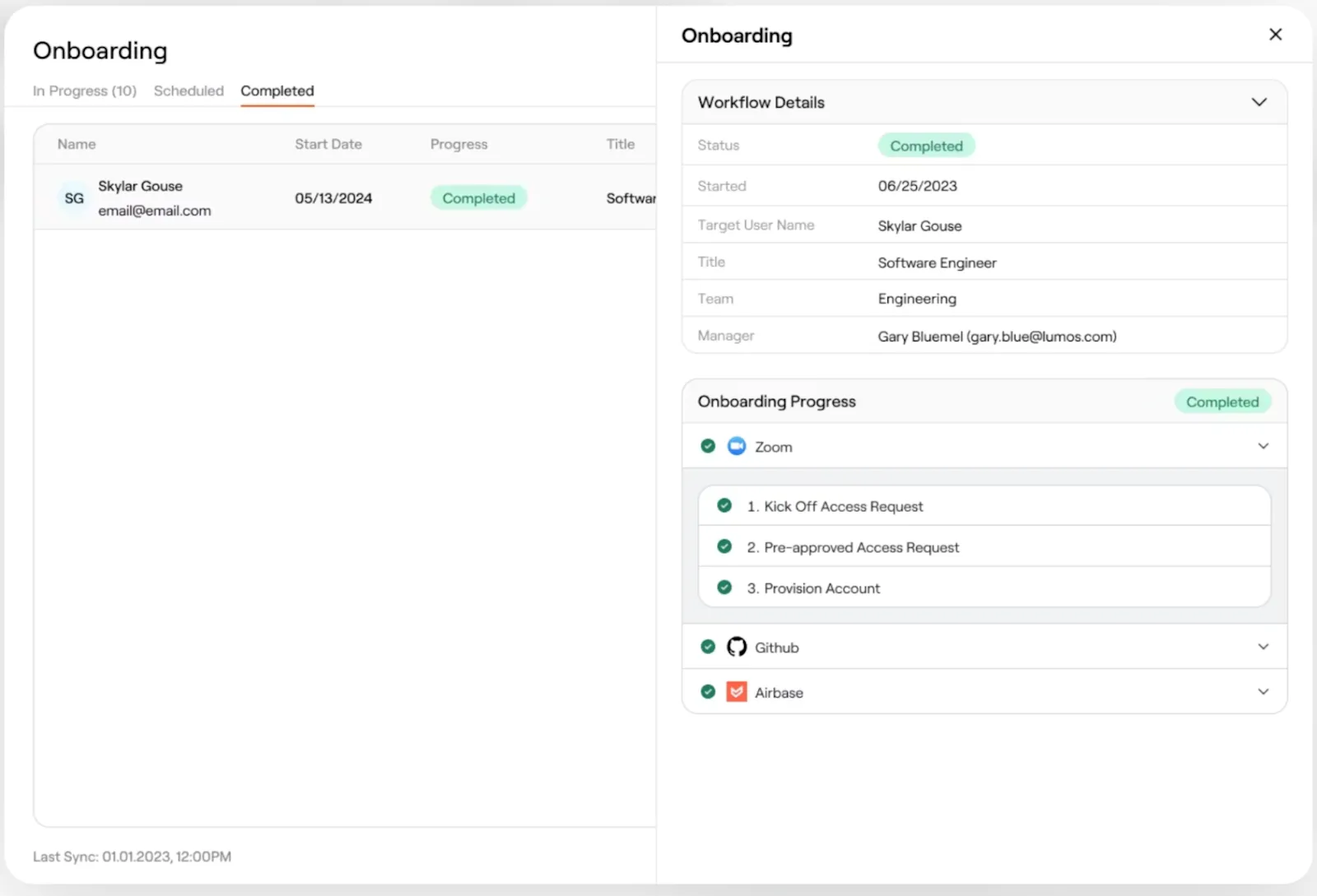Click Completed badge in Onboarding Progress header
Viewport: 1317px width, 896px height.
1222,402
